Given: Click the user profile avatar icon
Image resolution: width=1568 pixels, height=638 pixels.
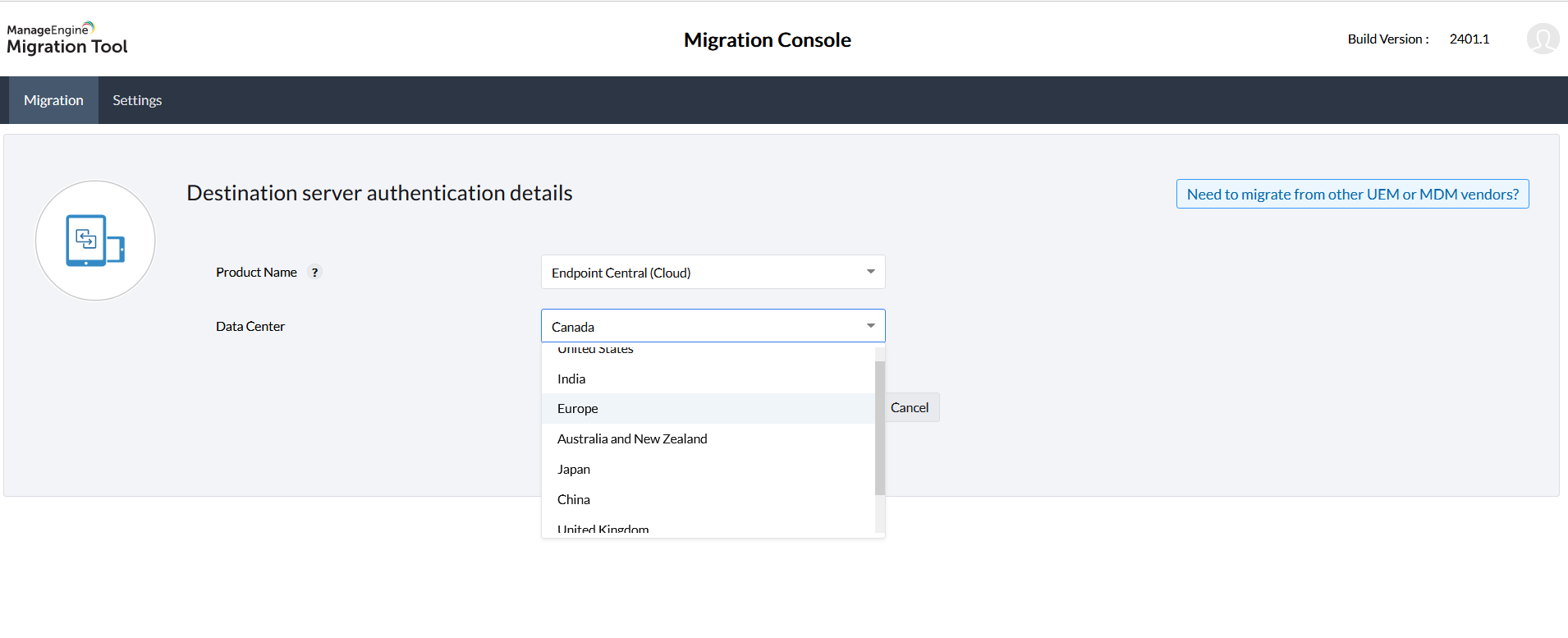Looking at the screenshot, I should pos(1543,39).
